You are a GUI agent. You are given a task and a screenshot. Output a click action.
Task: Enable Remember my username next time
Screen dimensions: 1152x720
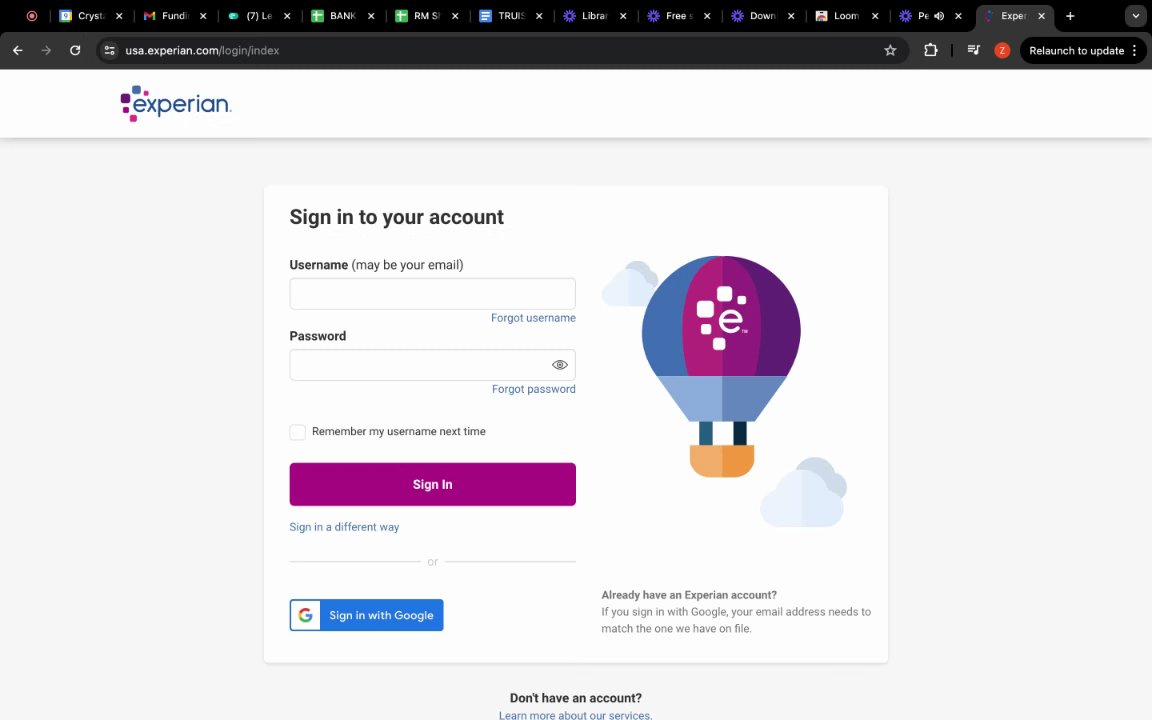pyautogui.click(x=298, y=432)
